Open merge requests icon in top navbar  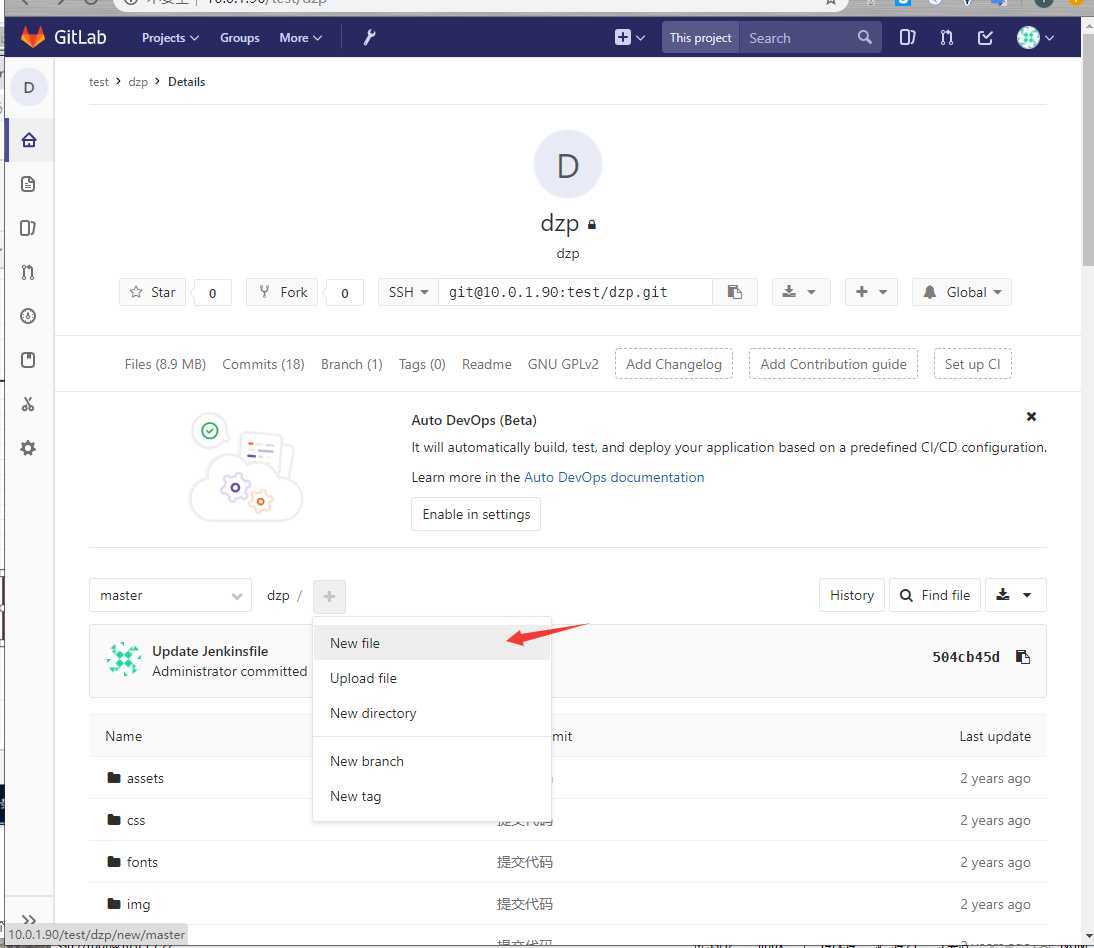[x=946, y=38]
